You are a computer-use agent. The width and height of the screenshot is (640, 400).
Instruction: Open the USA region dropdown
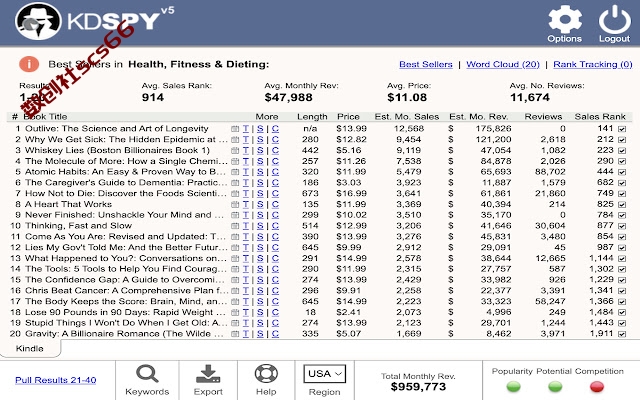point(324,373)
